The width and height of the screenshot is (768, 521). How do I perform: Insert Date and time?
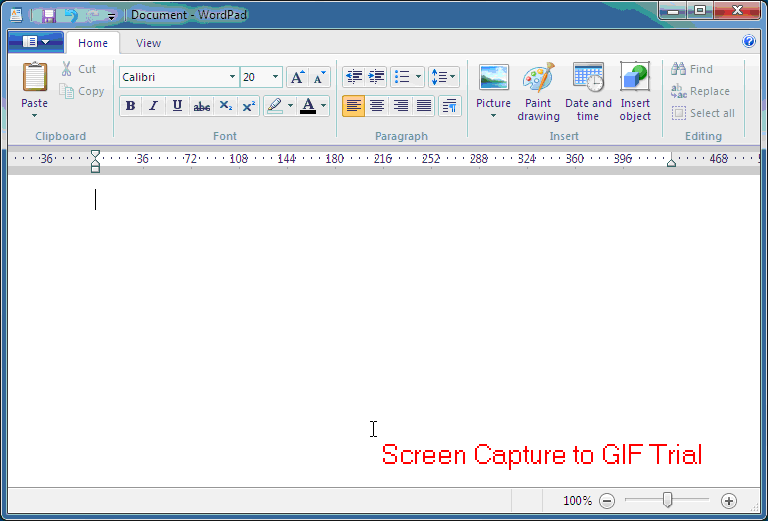[x=588, y=92]
